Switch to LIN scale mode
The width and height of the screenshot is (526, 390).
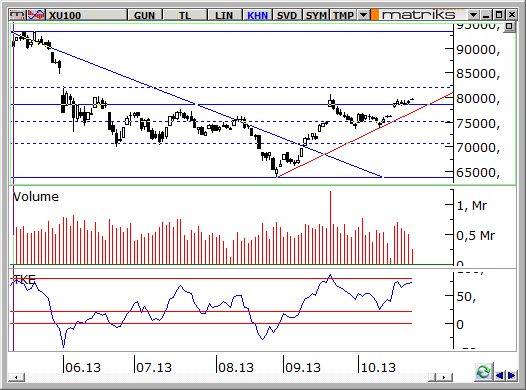224,15
